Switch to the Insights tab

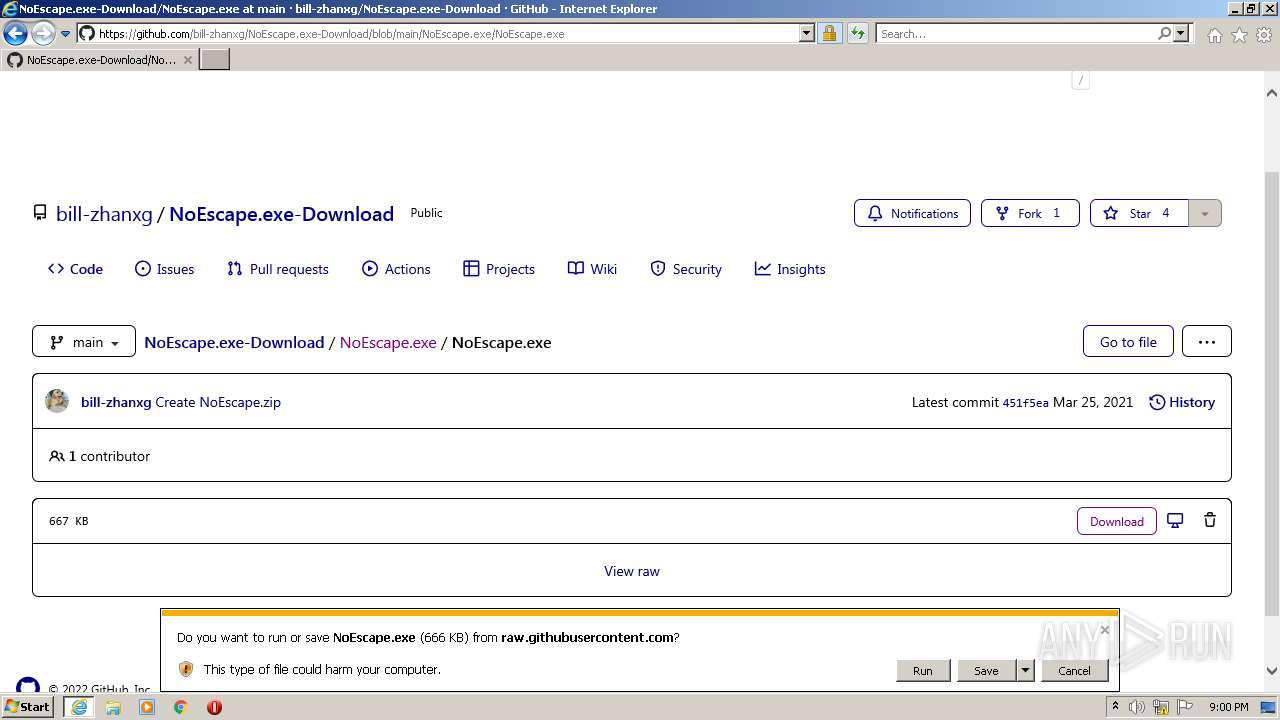790,269
